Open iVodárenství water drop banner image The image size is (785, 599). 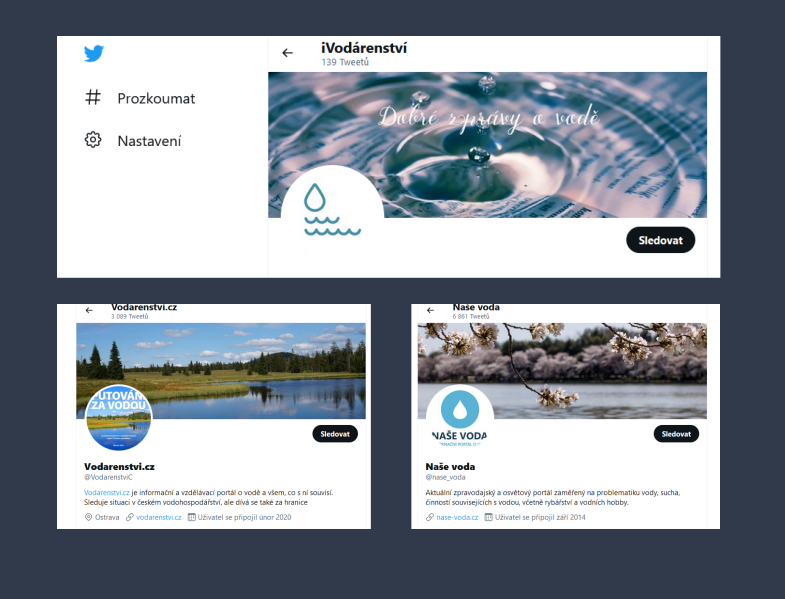488,145
